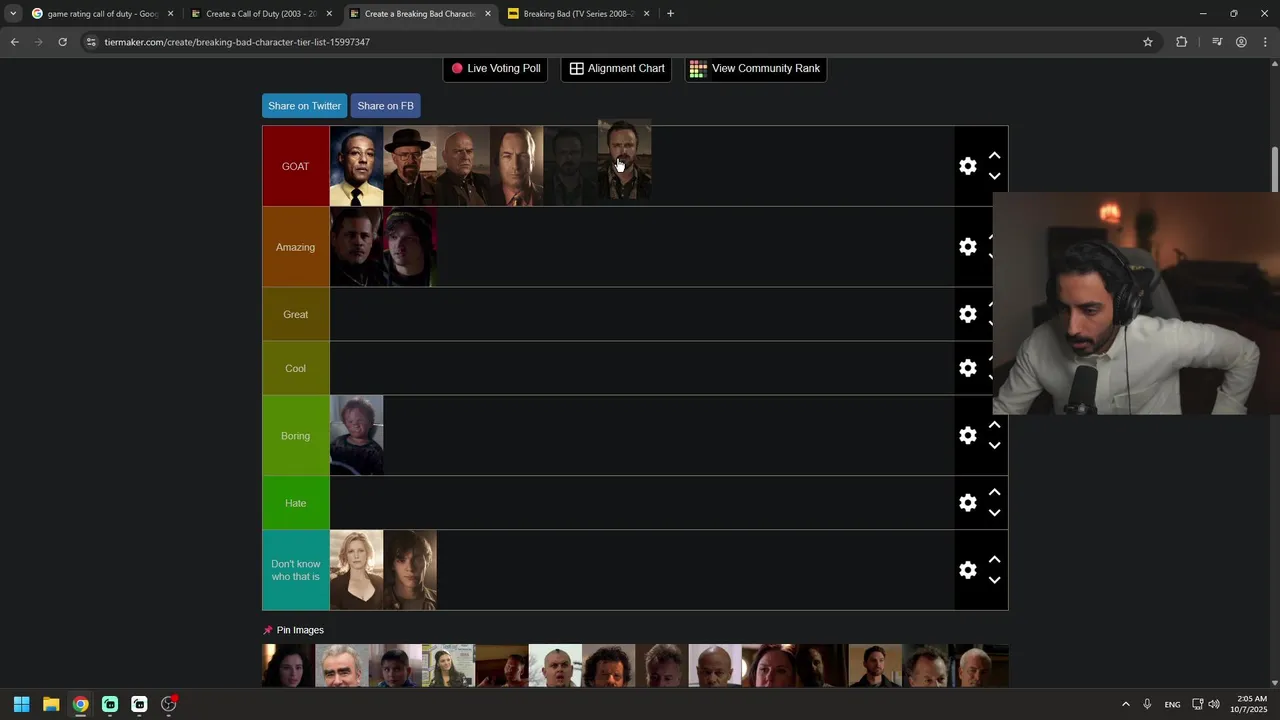1280x720 pixels.
Task: Click the Great tier label
Action: [x=295, y=314]
